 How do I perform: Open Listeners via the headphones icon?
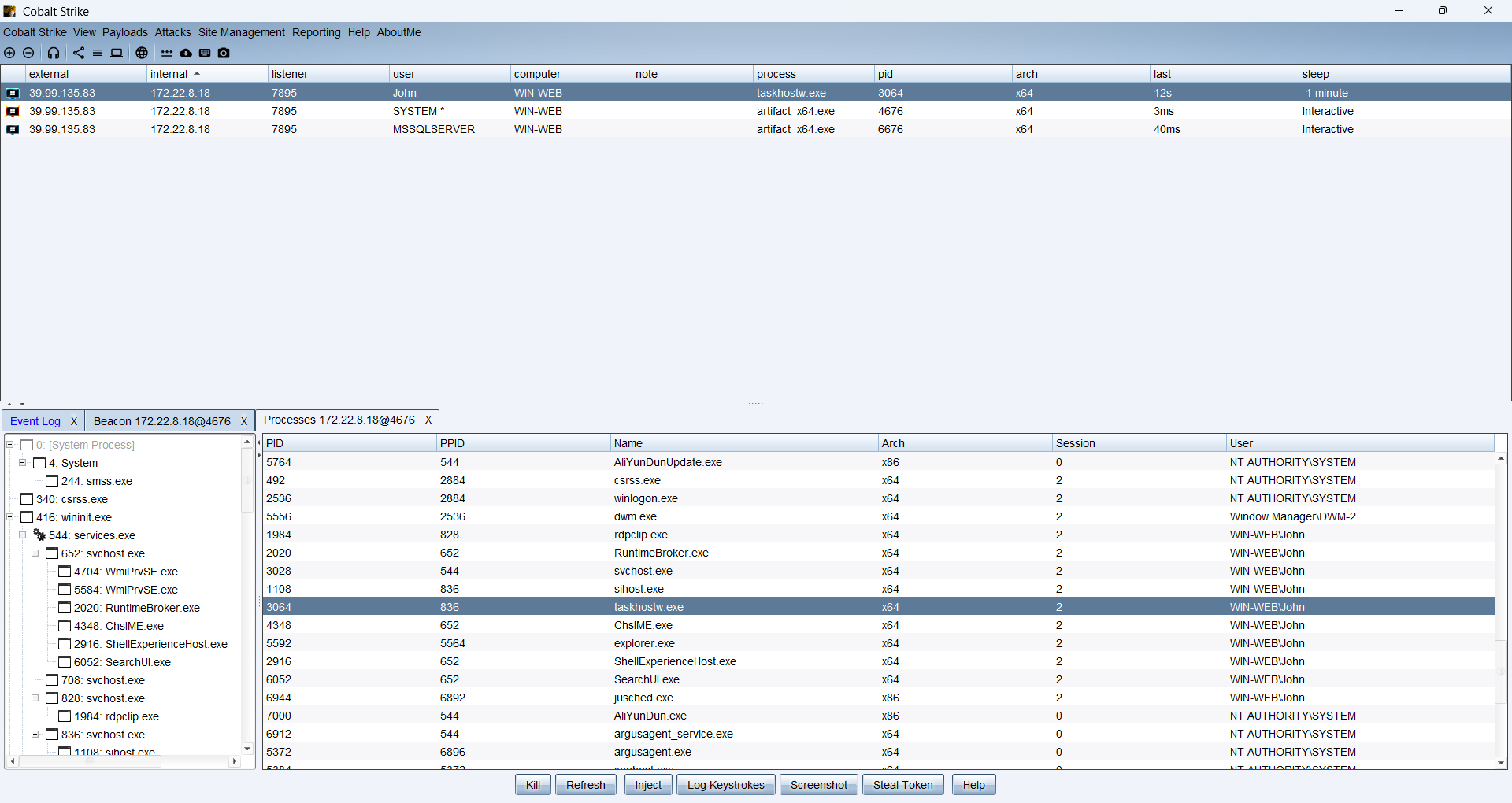pyautogui.click(x=54, y=53)
